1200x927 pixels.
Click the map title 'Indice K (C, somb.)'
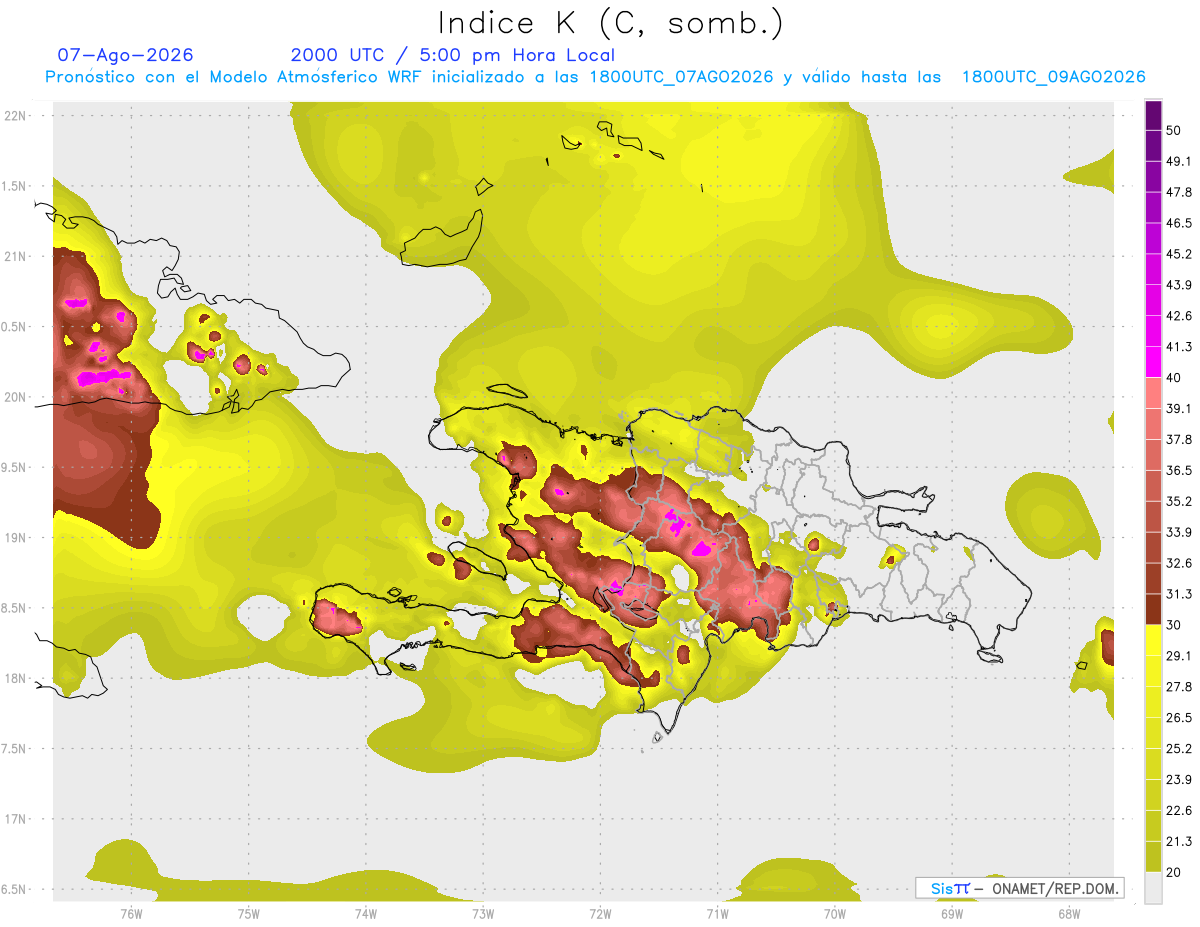click(x=610, y=23)
